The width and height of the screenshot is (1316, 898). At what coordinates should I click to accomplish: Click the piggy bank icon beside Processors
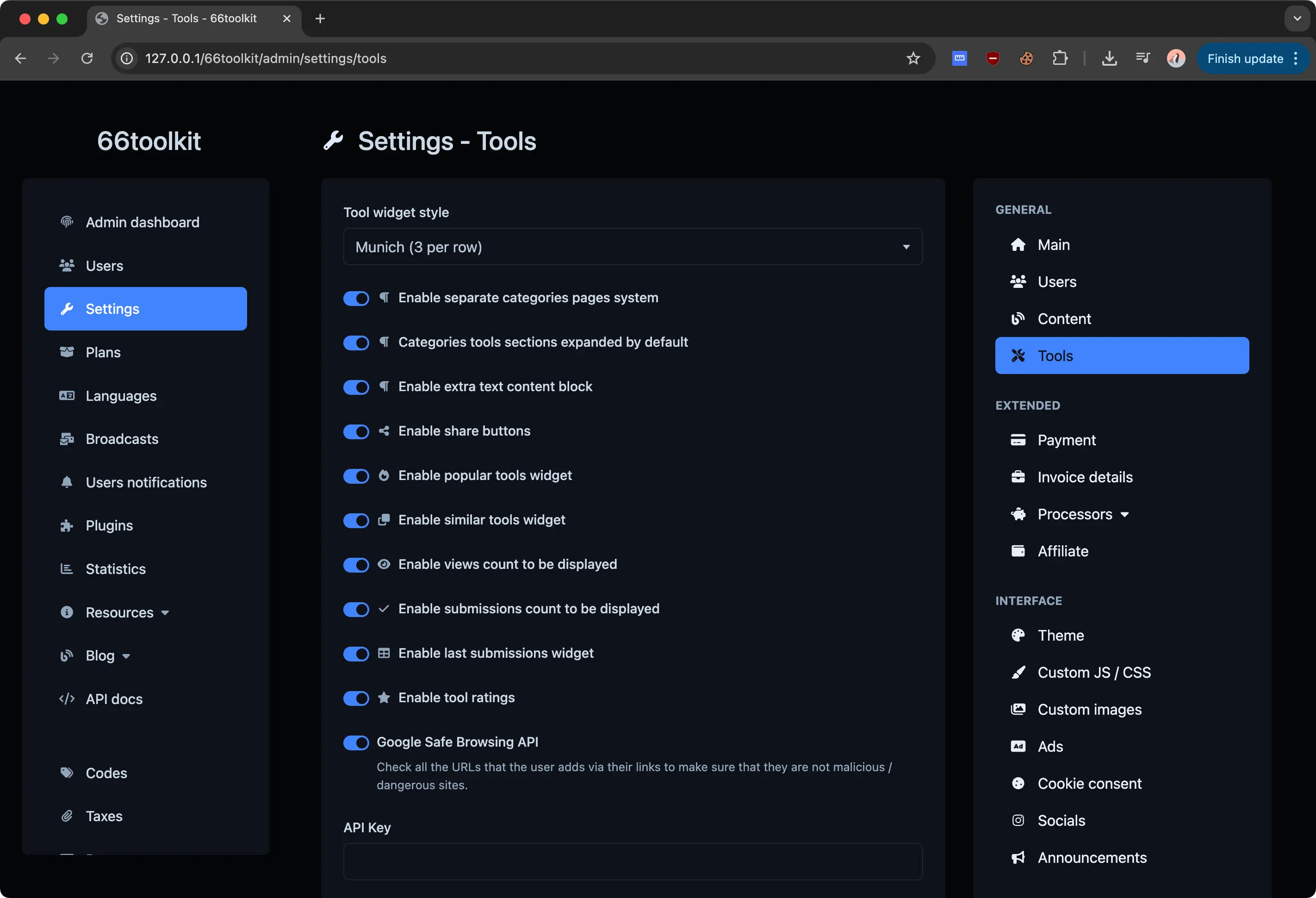pyautogui.click(x=1018, y=514)
